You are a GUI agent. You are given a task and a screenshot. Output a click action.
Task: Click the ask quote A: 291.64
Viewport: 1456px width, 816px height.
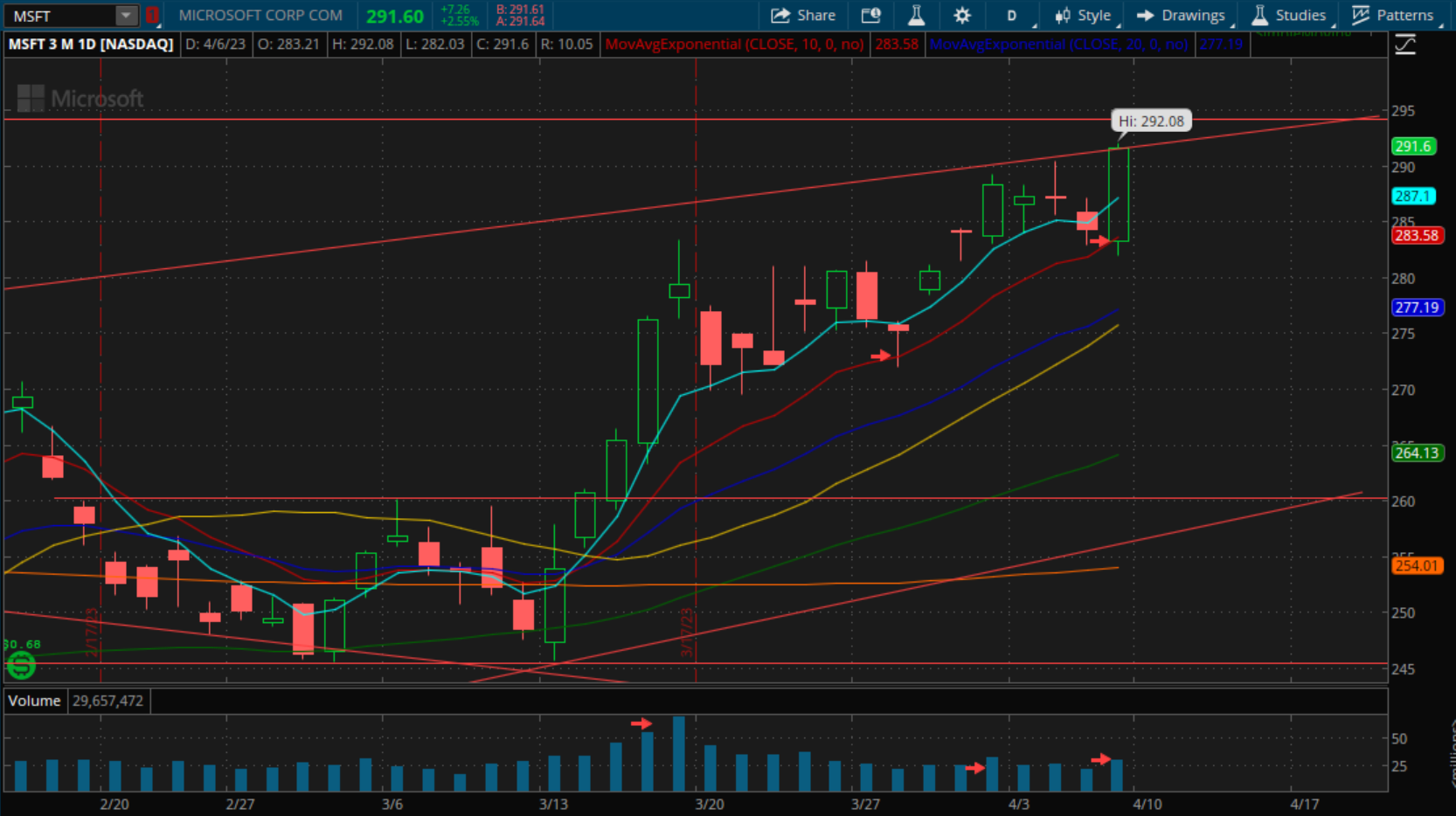[520, 21]
